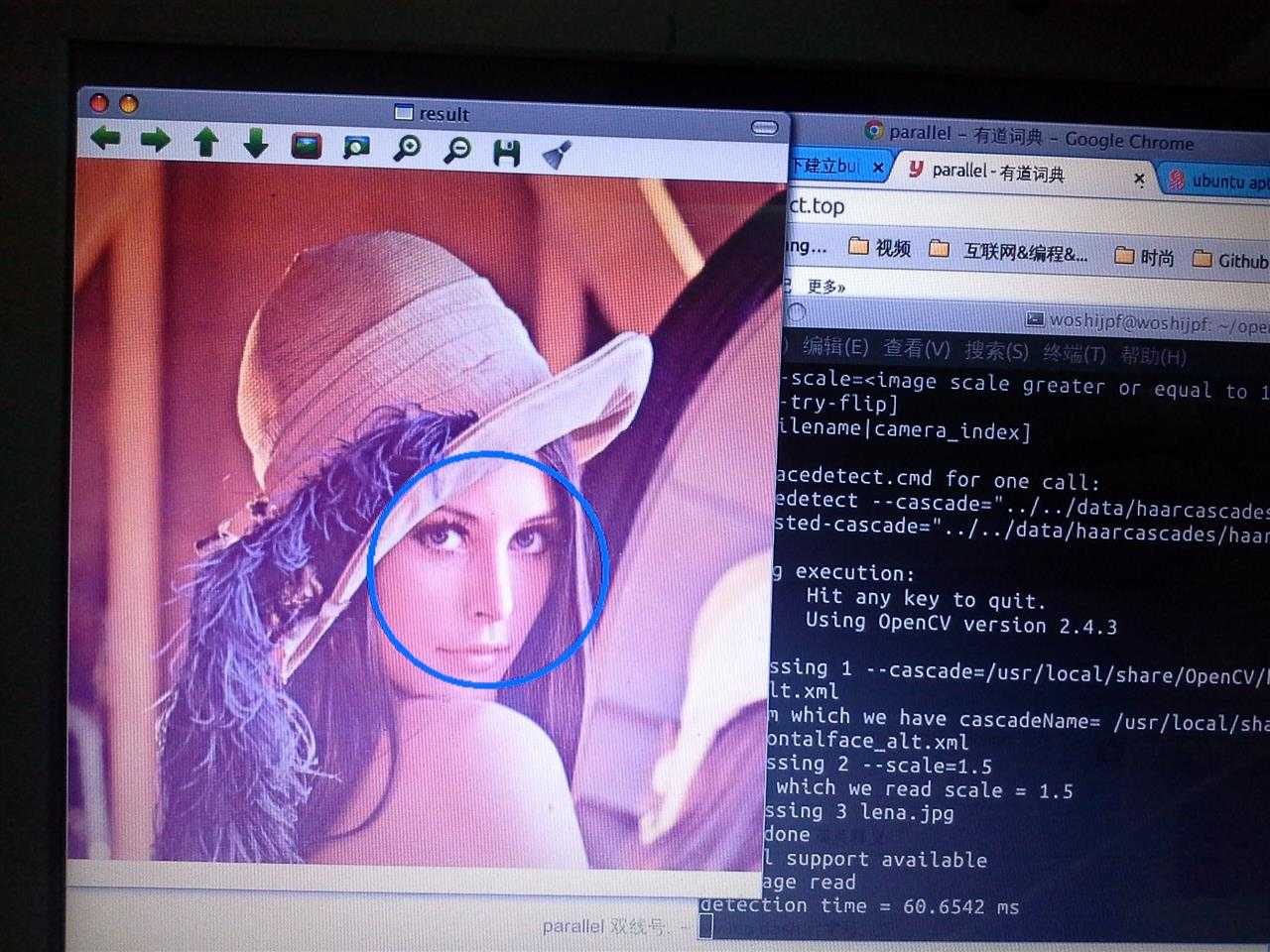Click the '-try-flip]' terminal line
Screen dimensions: 1270x952
[x=838, y=403]
